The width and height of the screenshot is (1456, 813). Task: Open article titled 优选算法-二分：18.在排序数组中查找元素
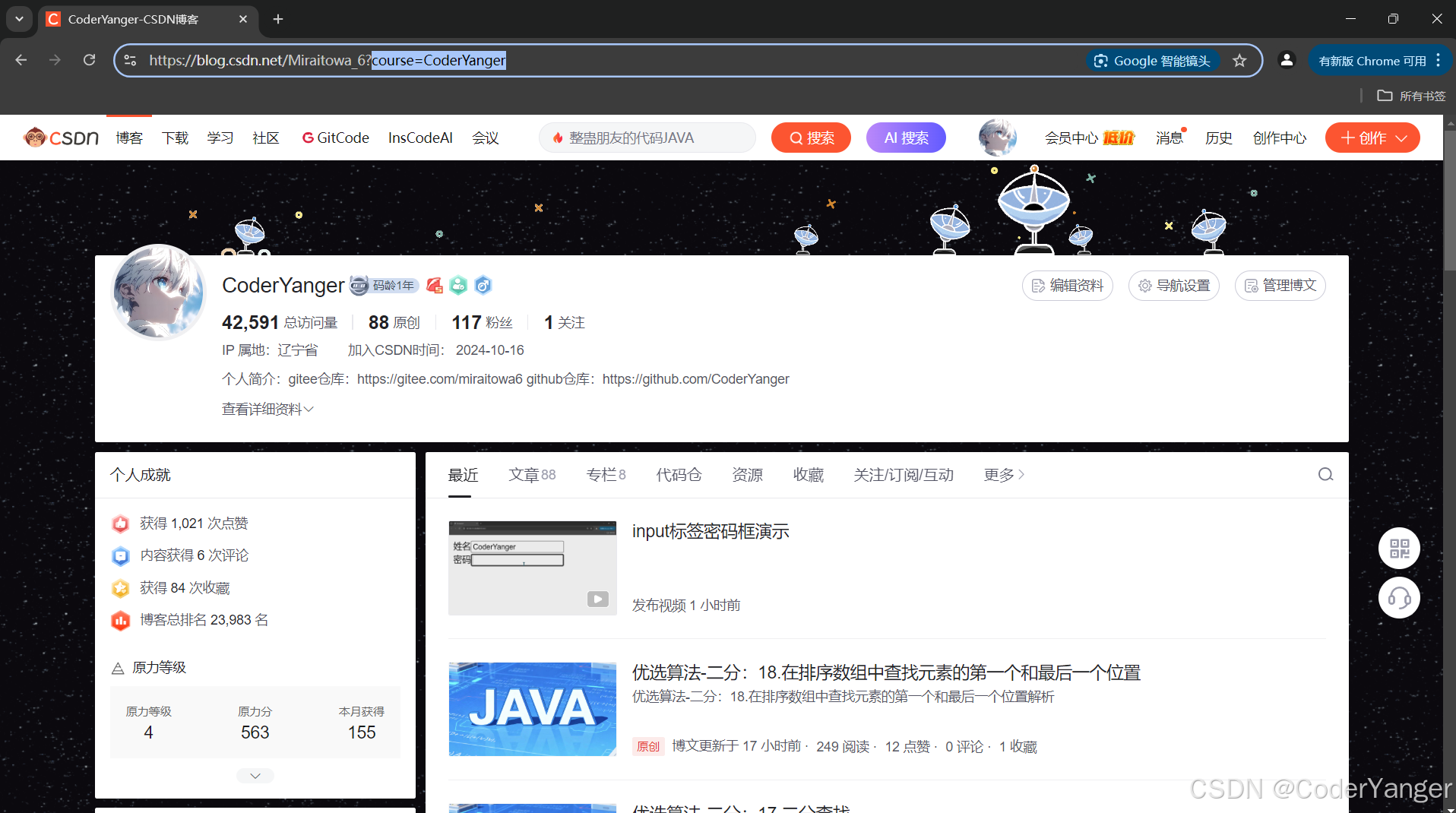(886, 672)
